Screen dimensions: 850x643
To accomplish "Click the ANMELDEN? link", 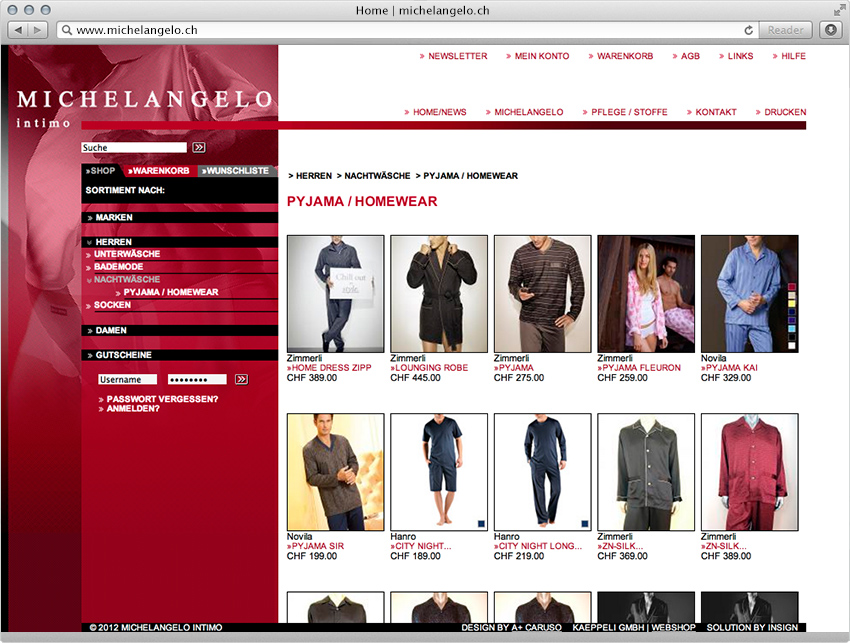I will click(133, 409).
